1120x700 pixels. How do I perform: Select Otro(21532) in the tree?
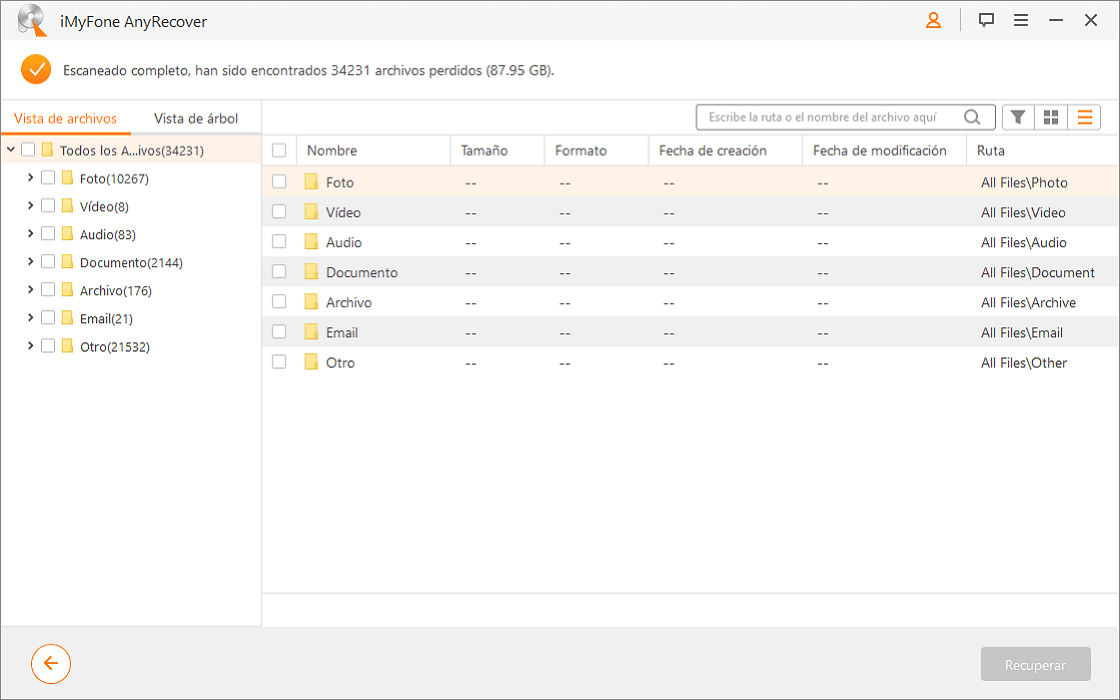coord(114,346)
